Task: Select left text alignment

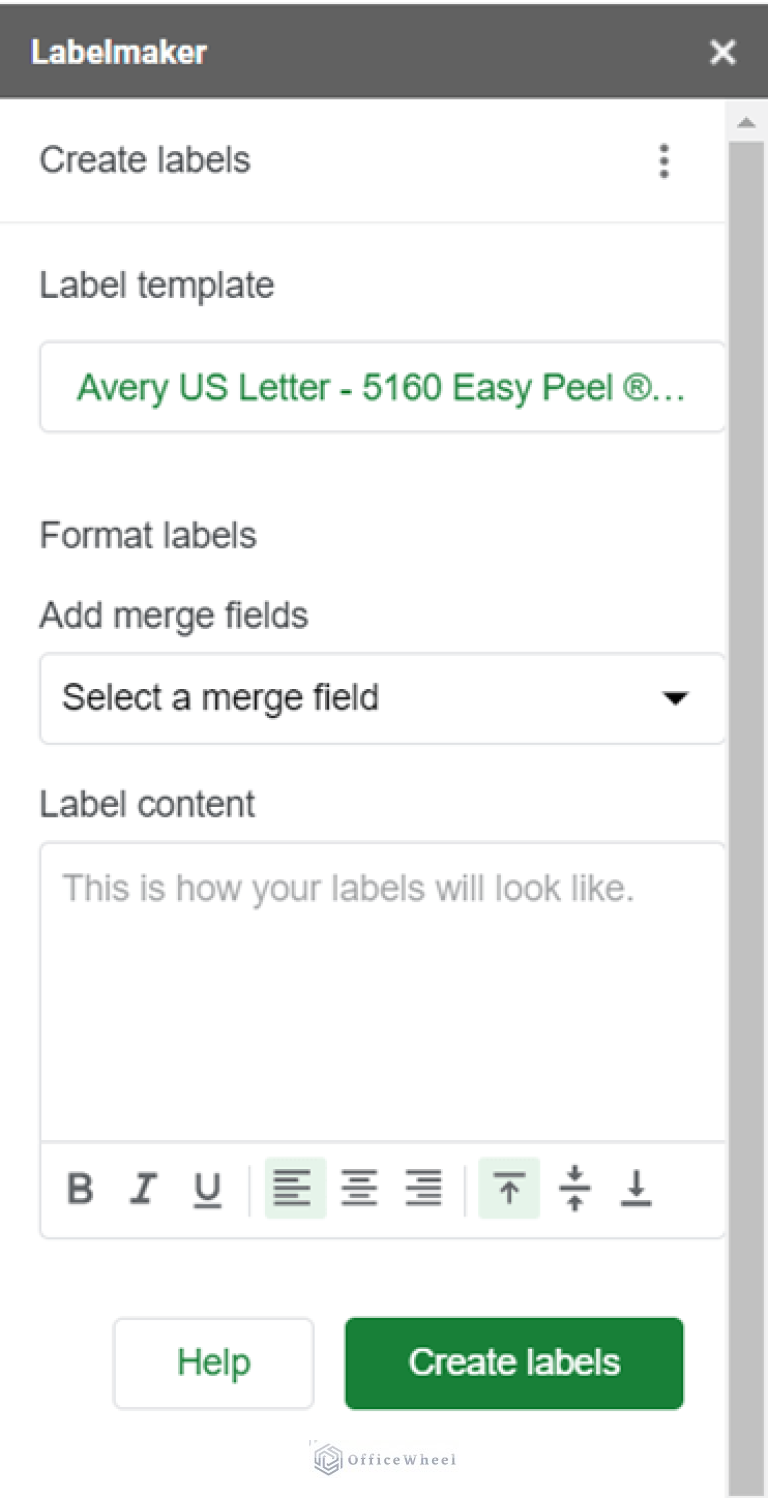Action: click(295, 1188)
